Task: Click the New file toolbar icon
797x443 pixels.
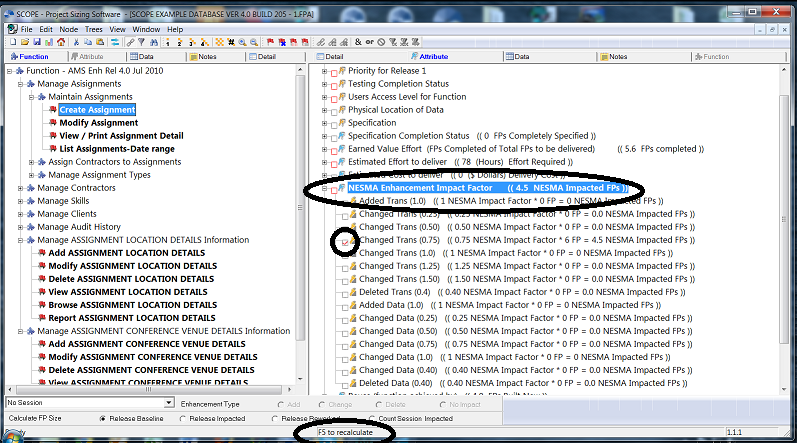Action: tap(13, 42)
